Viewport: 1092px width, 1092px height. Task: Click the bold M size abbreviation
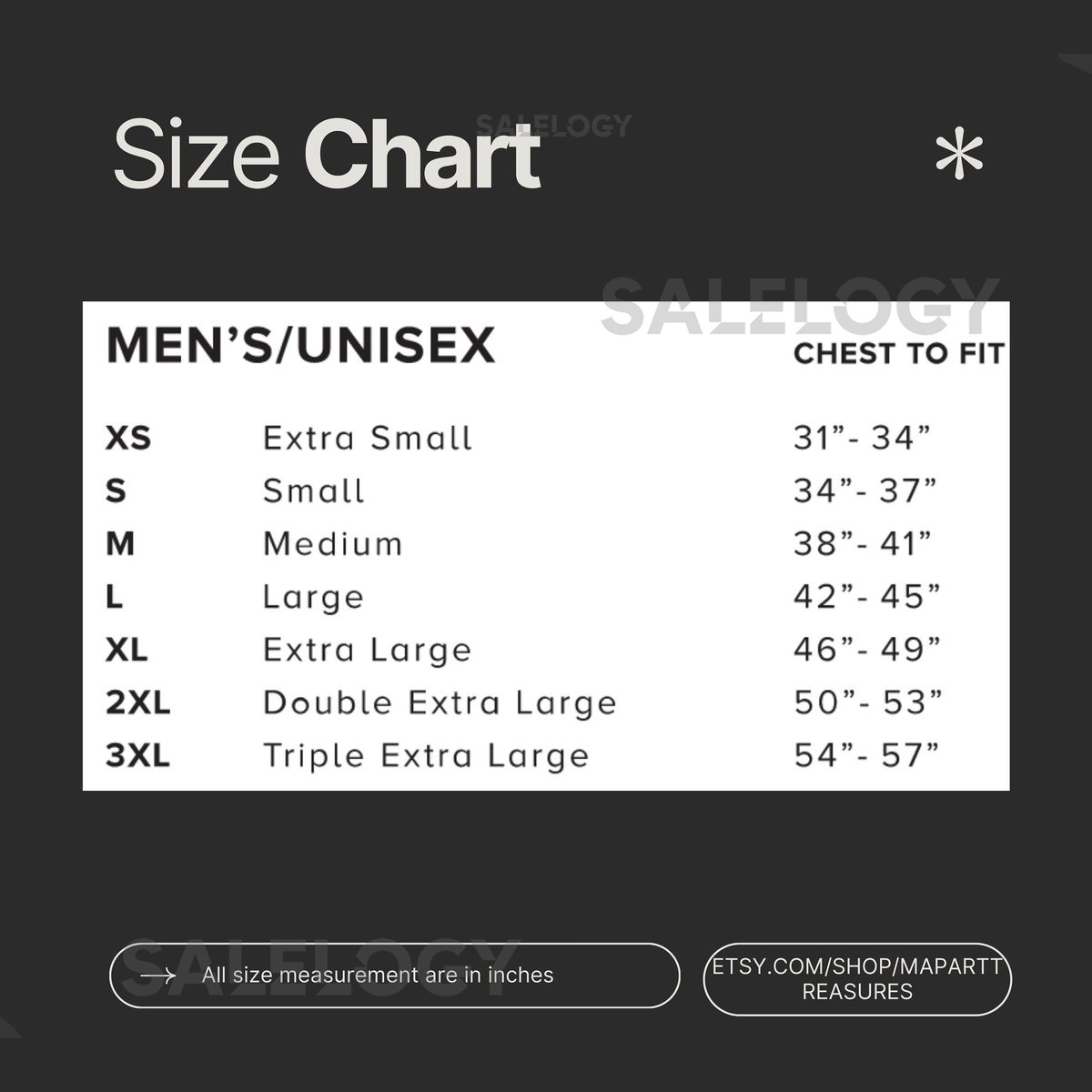tap(120, 544)
